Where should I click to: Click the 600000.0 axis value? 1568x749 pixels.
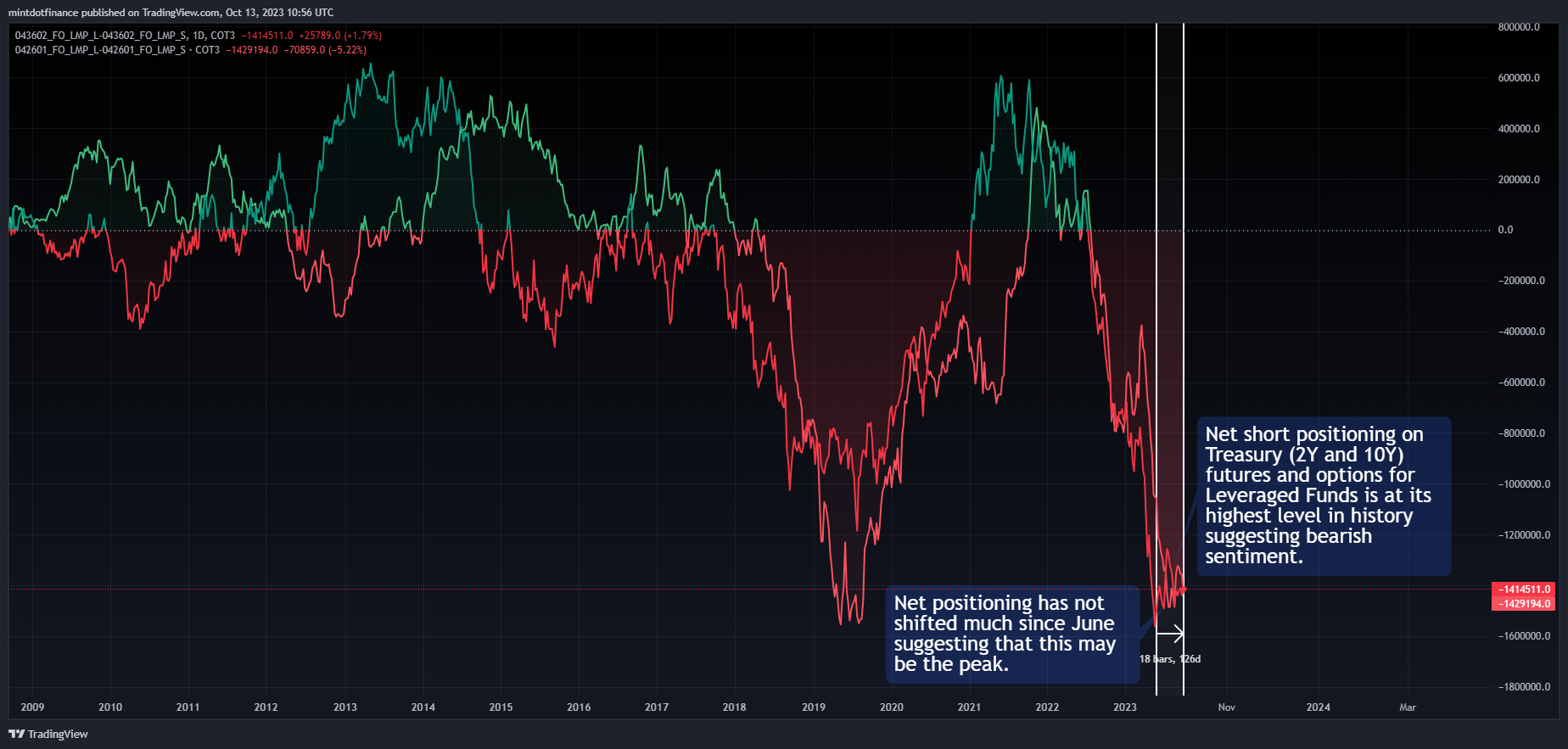coord(1519,78)
